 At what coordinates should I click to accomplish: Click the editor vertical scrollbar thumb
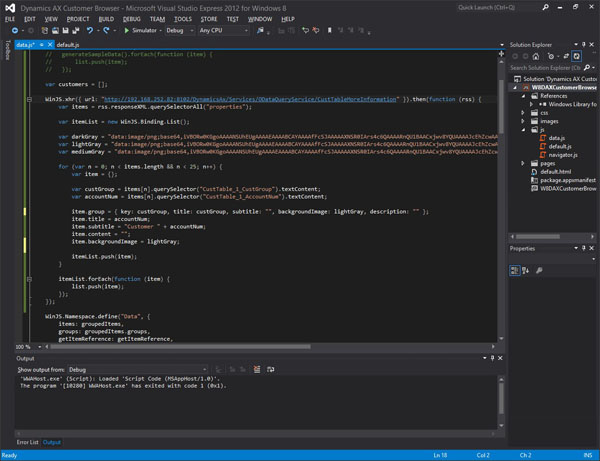[501, 106]
